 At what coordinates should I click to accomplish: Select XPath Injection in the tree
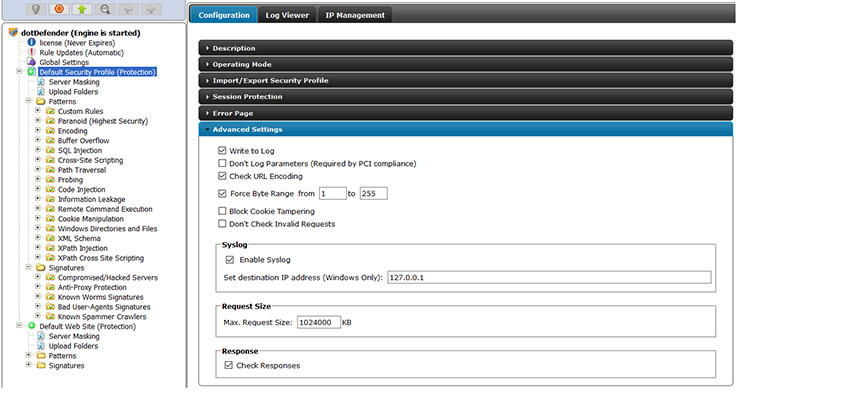point(83,248)
